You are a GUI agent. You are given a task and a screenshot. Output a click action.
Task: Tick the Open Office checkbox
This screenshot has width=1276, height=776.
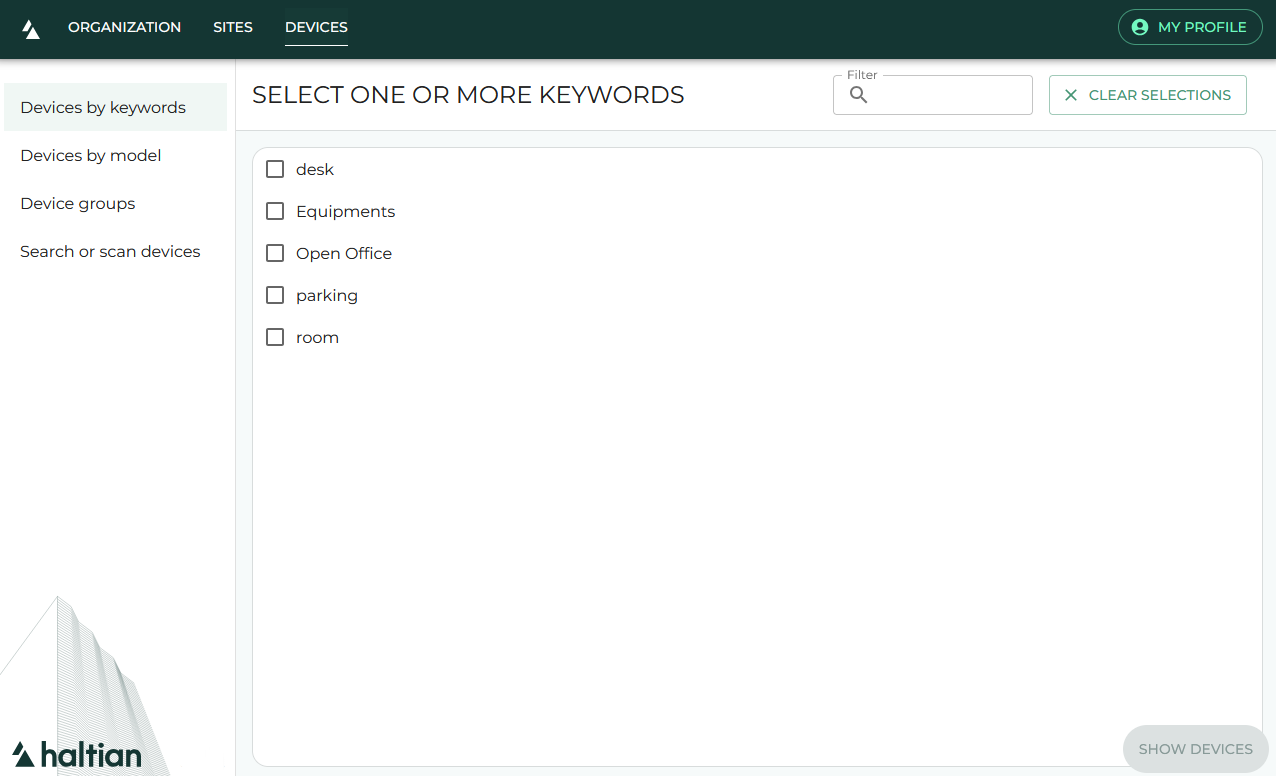tap(275, 253)
